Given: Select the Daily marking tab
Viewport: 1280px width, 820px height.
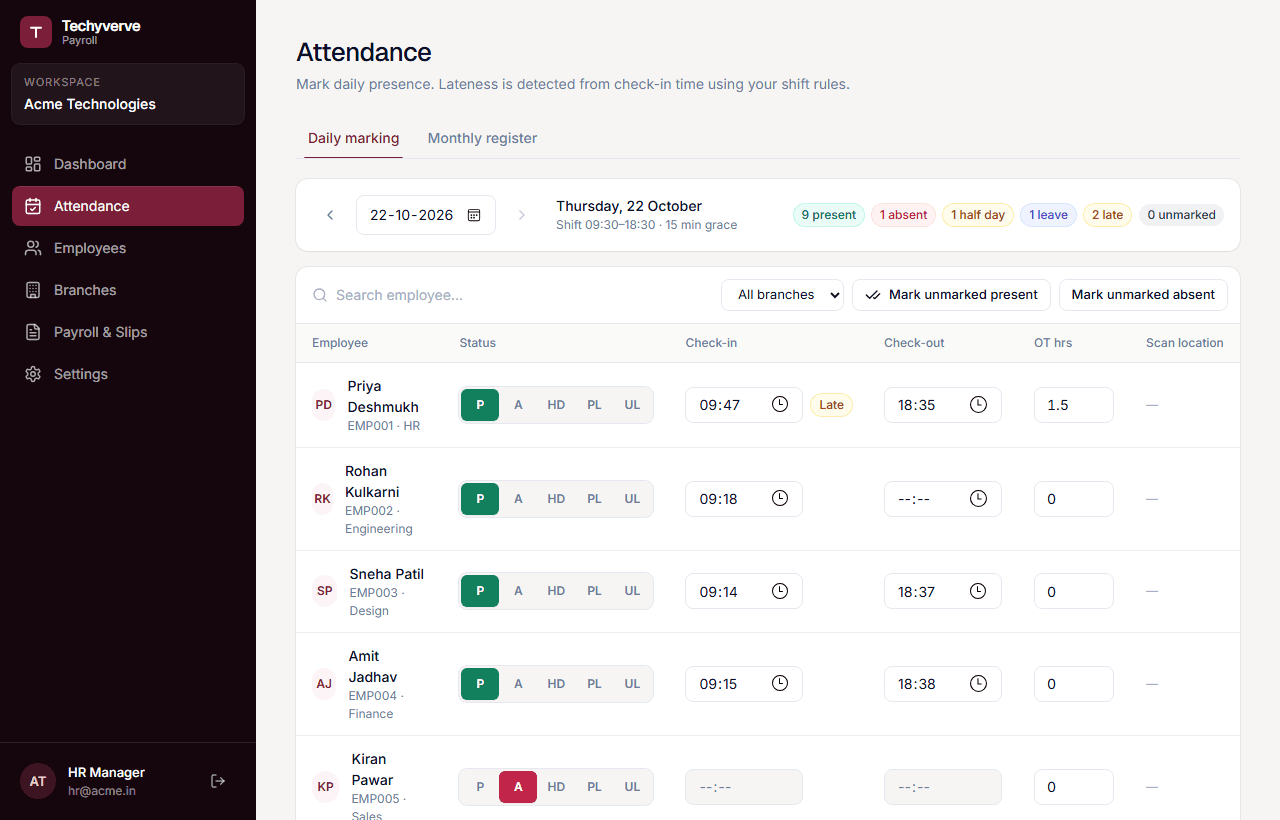Looking at the screenshot, I should (353, 138).
